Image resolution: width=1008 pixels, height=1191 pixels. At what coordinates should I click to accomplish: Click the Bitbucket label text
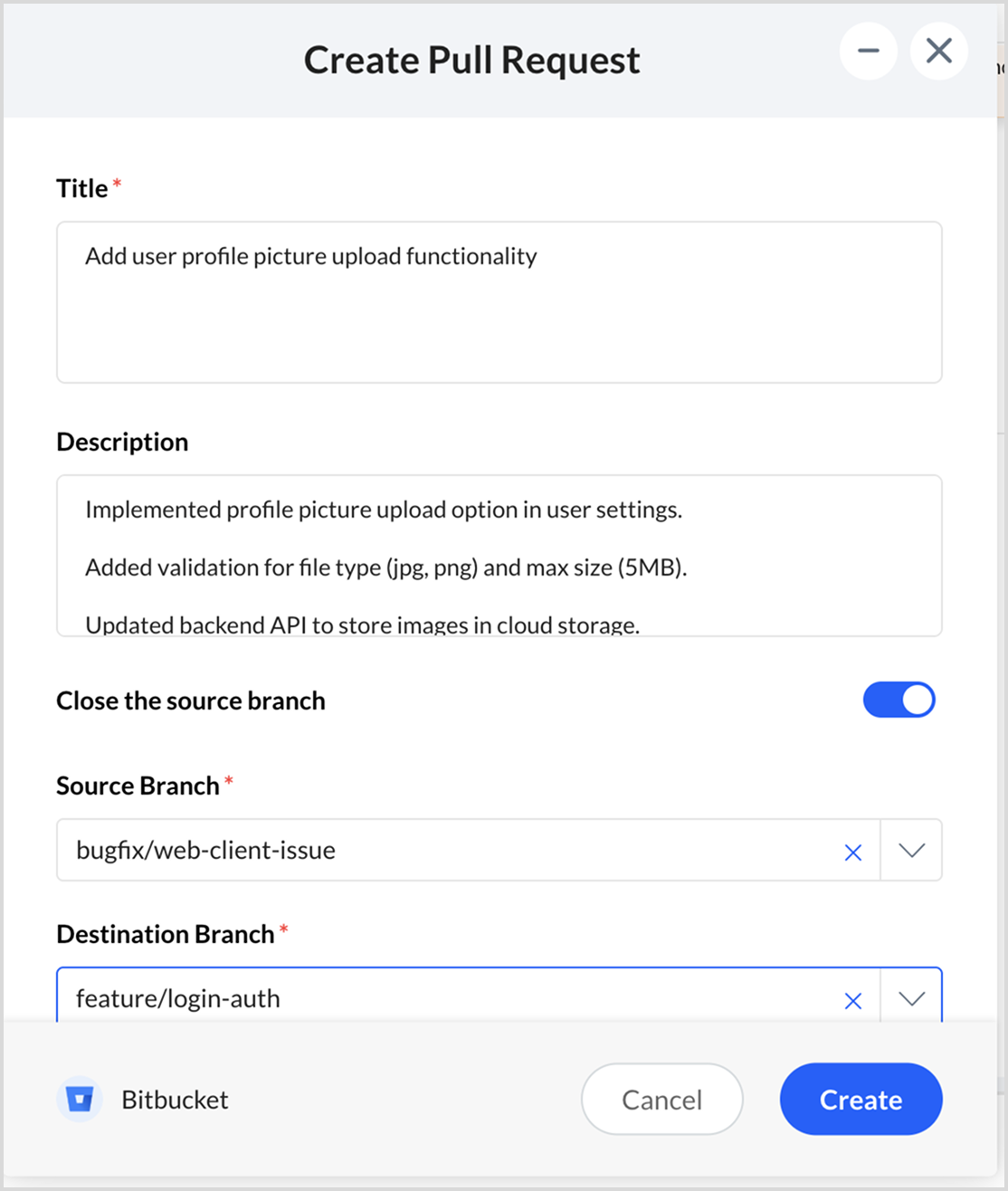175,1100
